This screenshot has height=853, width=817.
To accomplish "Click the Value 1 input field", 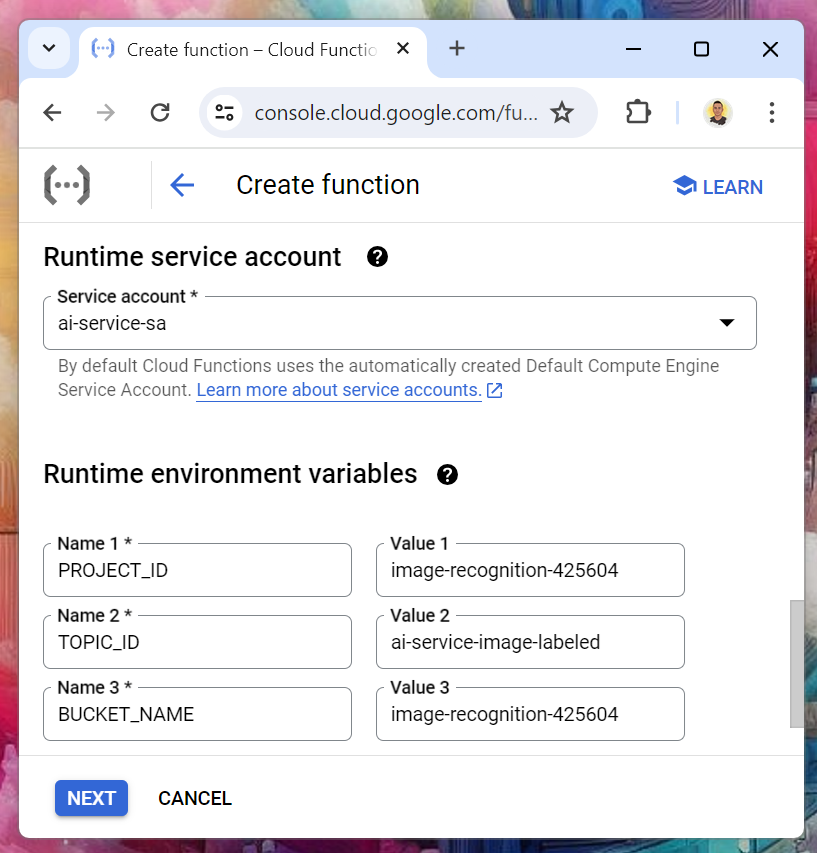I will pos(530,571).
